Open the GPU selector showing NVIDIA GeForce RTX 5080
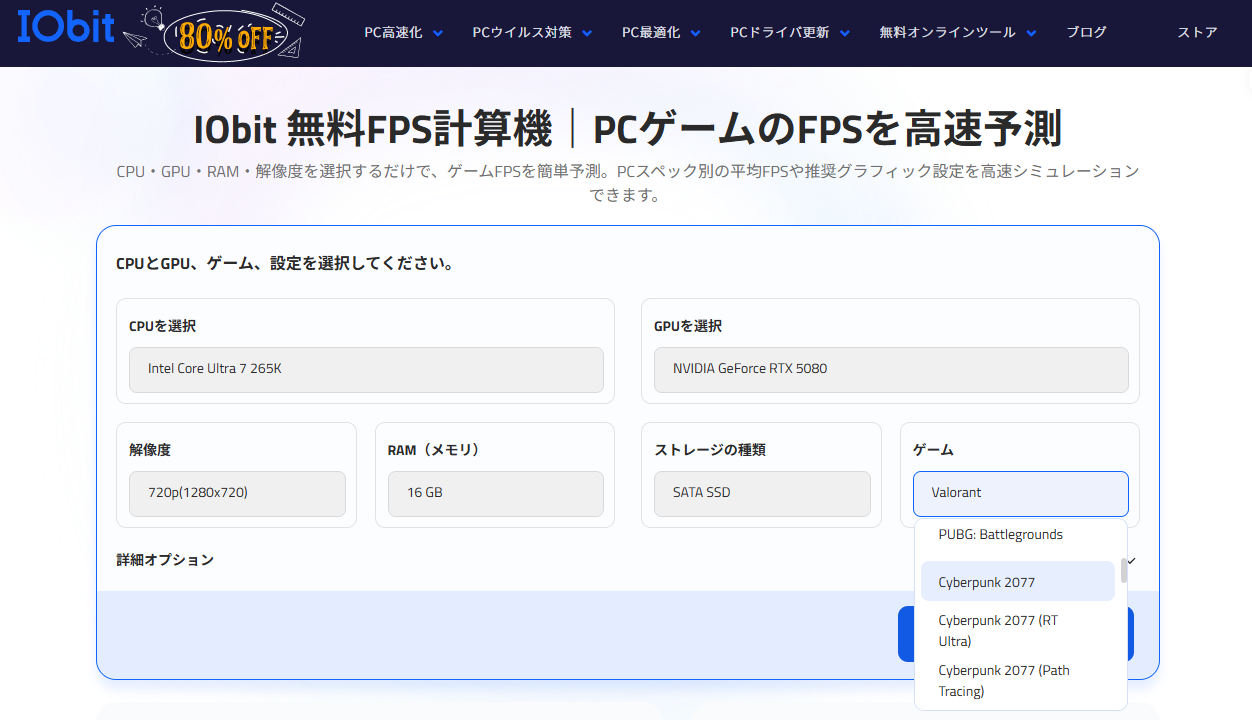Viewport: 1252px width, 720px height. [x=891, y=369]
